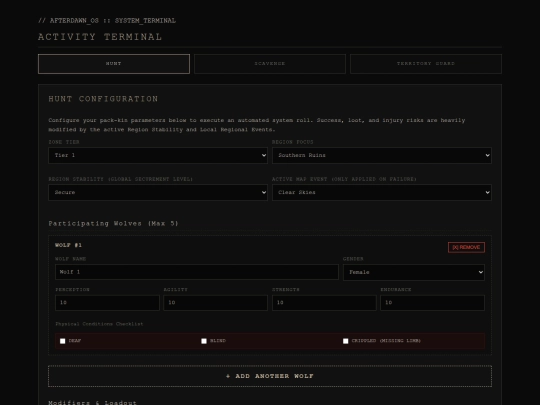Select the Territory Guard tab
Screen dimensions: 540x405
426,64
